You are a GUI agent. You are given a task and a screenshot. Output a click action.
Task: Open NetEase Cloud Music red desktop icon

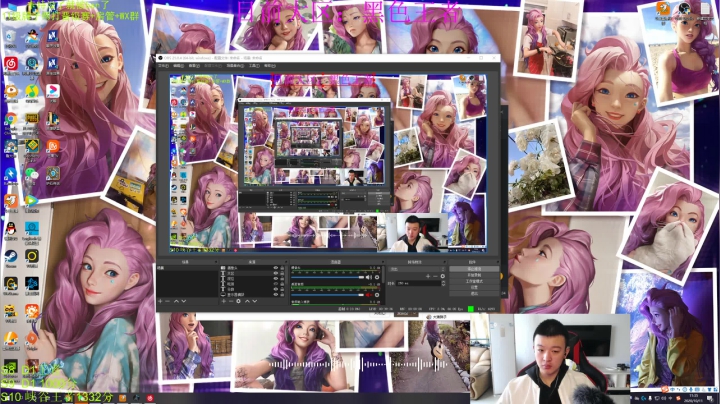(11, 64)
